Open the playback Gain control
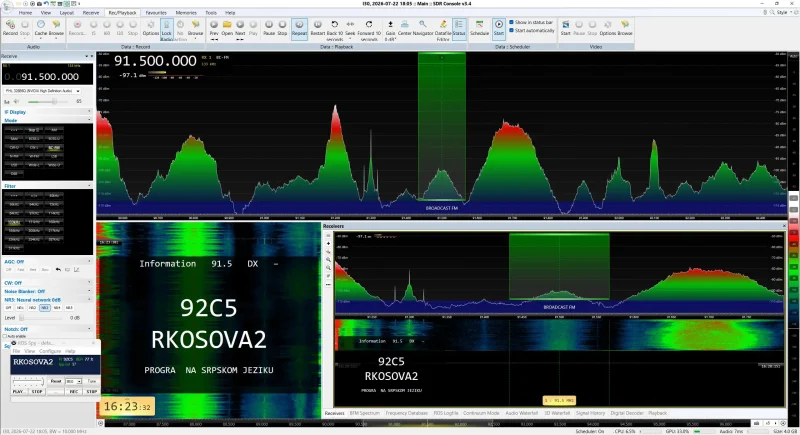 [390, 30]
